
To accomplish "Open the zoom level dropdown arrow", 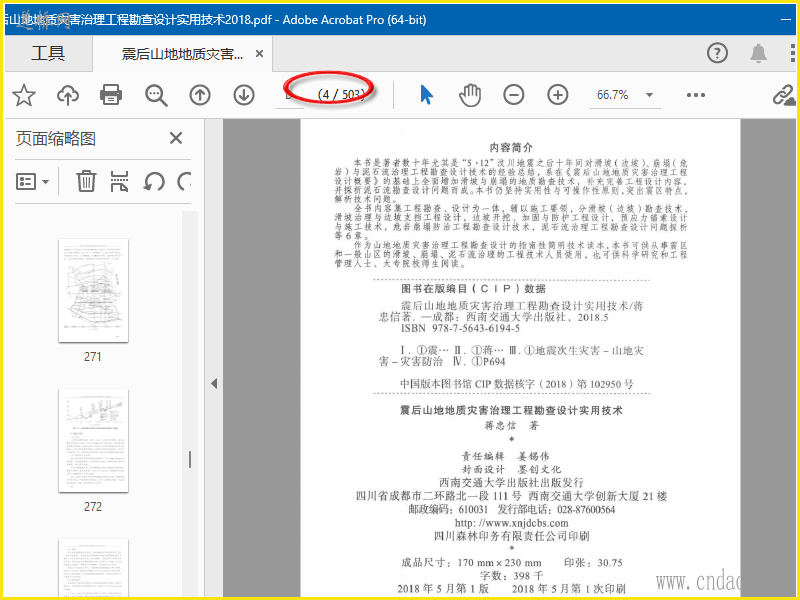I will point(649,95).
